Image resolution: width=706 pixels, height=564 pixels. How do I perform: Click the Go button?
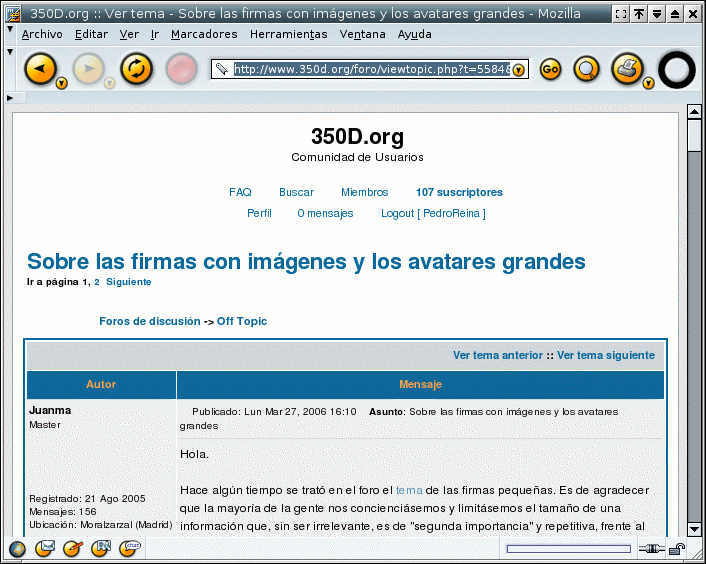pyautogui.click(x=549, y=69)
